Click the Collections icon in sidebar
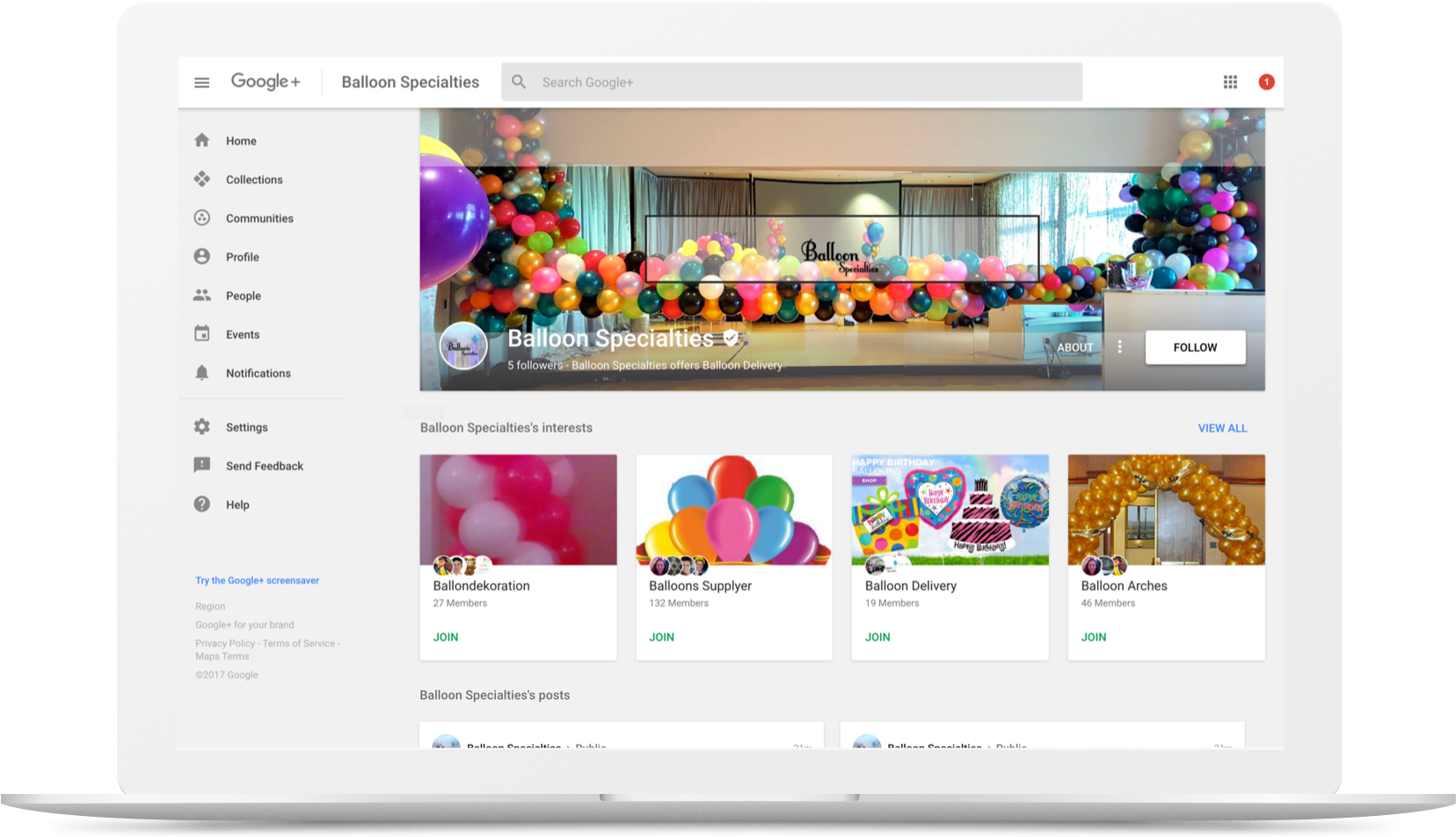This screenshot has width=1456, height=837. (x=202, y=179)
